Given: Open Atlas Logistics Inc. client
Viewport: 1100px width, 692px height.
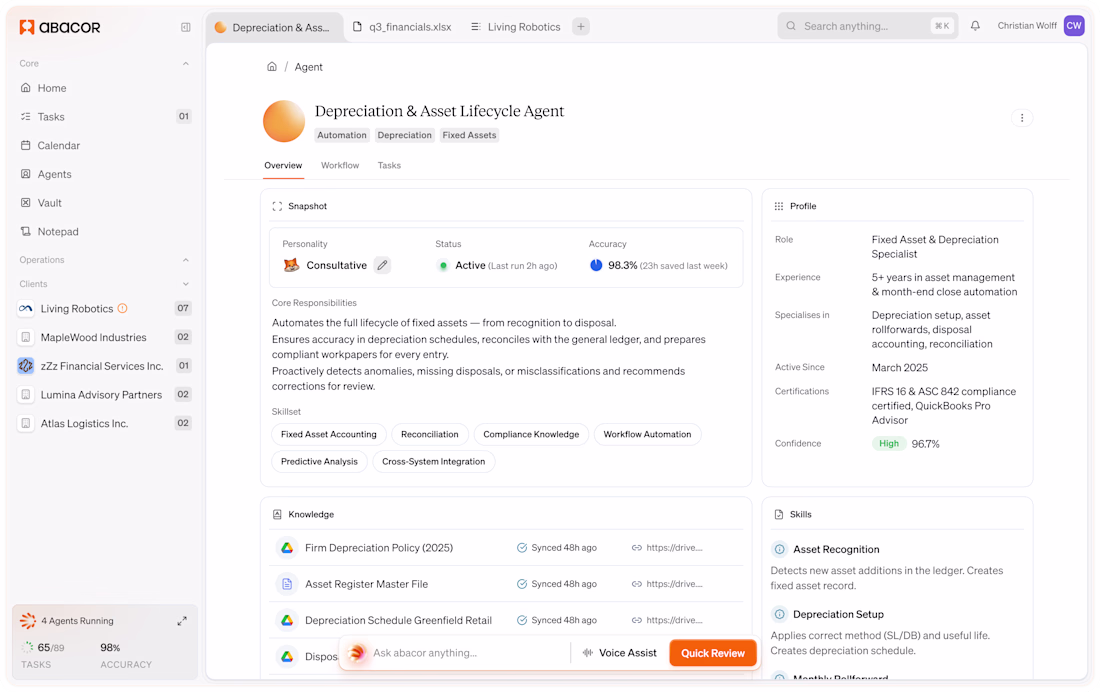Looking at the screenshot, I should tap(105, 423).
